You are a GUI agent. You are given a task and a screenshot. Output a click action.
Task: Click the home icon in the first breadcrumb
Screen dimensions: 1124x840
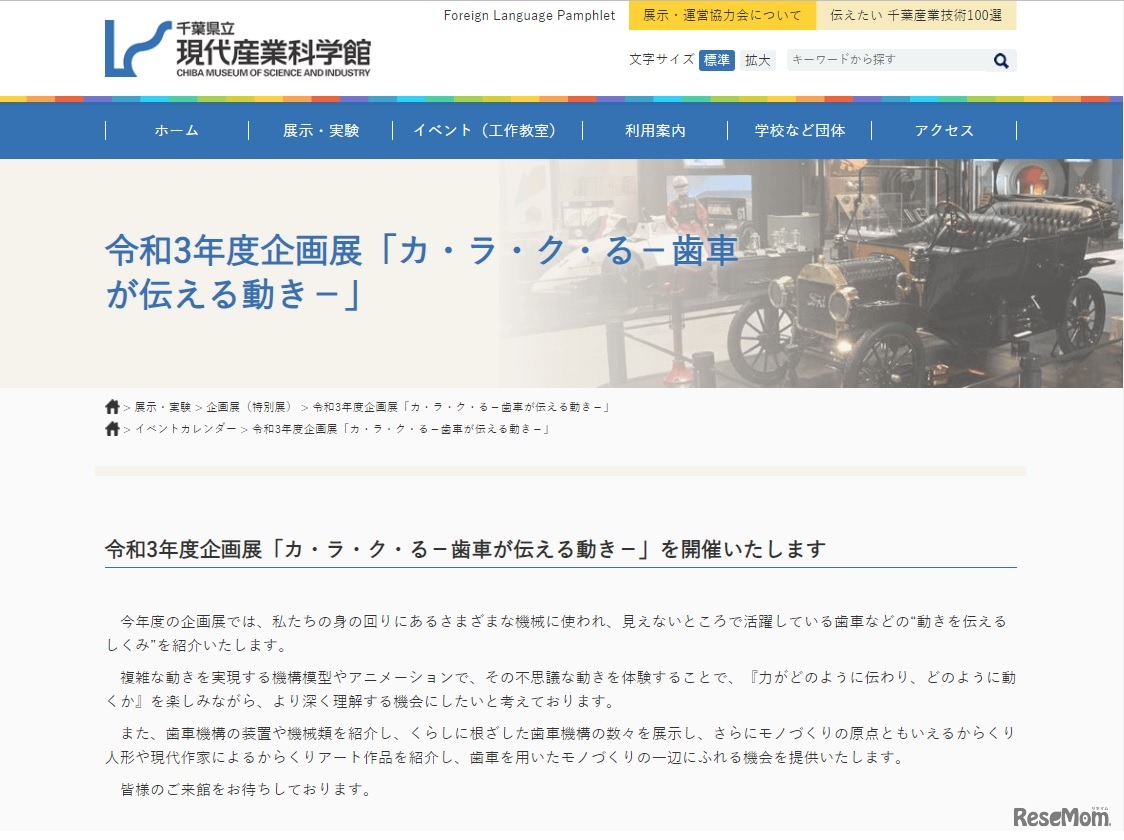111,406
